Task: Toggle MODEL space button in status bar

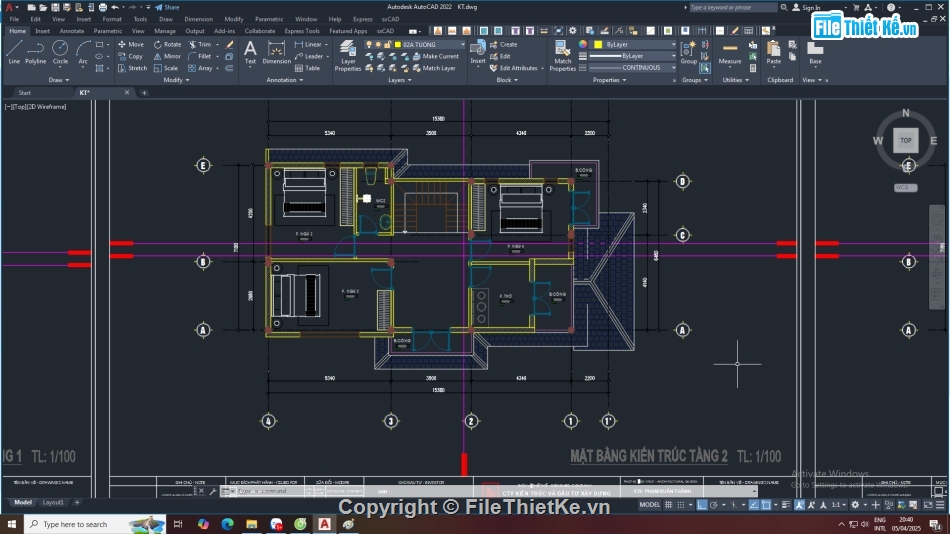Action: pos(649,505)
